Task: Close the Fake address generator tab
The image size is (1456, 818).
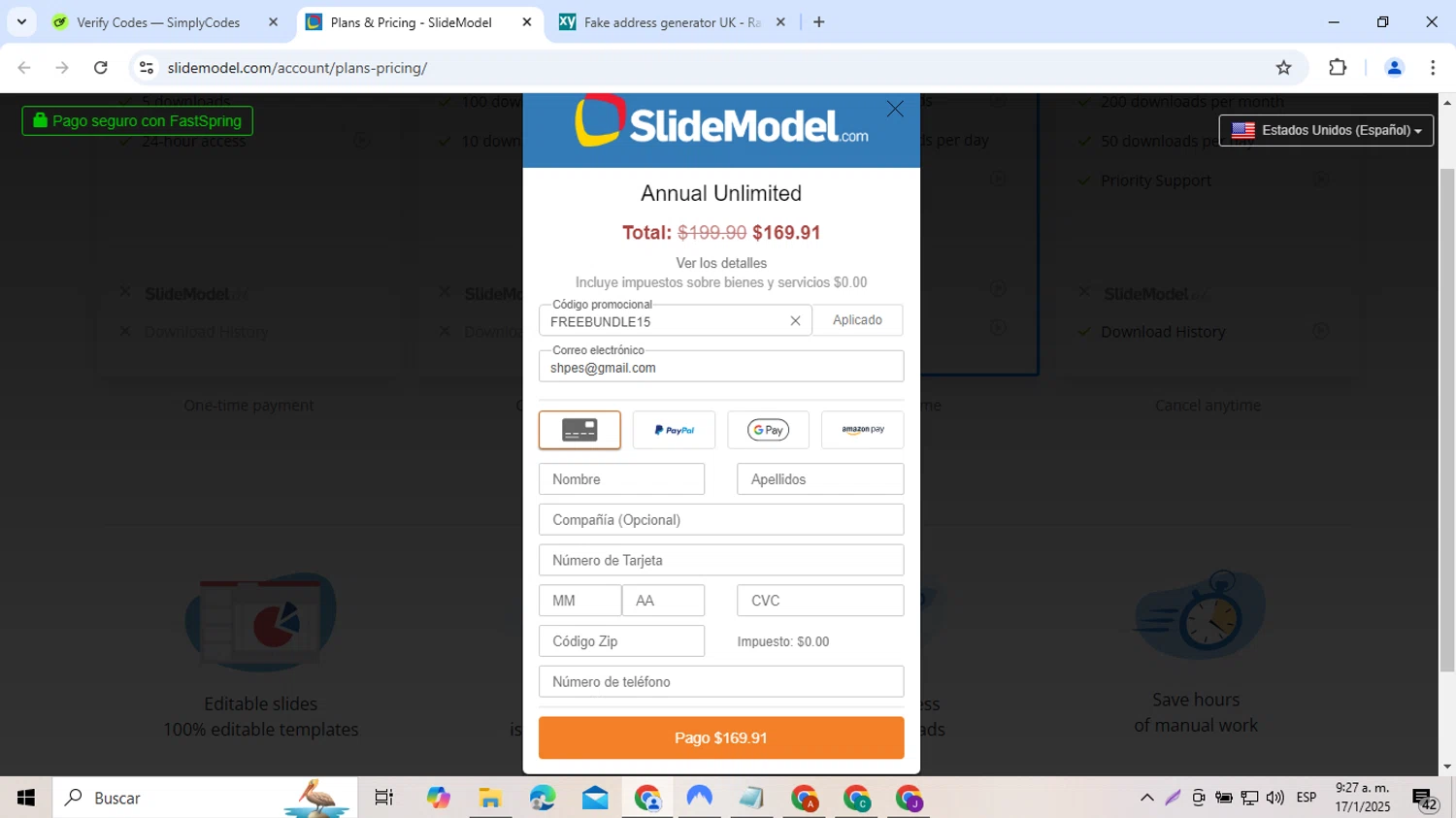Action: tap(780, 22)
